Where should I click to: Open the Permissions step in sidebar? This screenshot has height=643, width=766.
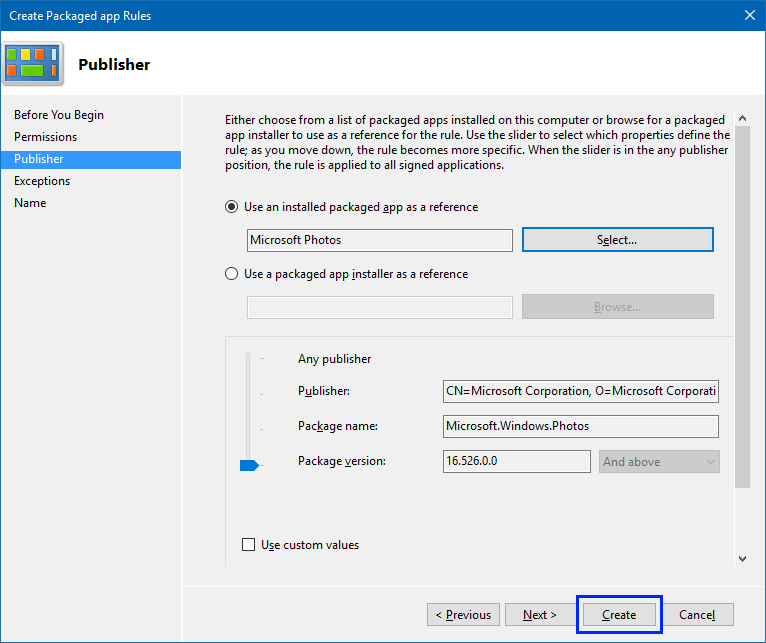(45, 137)
